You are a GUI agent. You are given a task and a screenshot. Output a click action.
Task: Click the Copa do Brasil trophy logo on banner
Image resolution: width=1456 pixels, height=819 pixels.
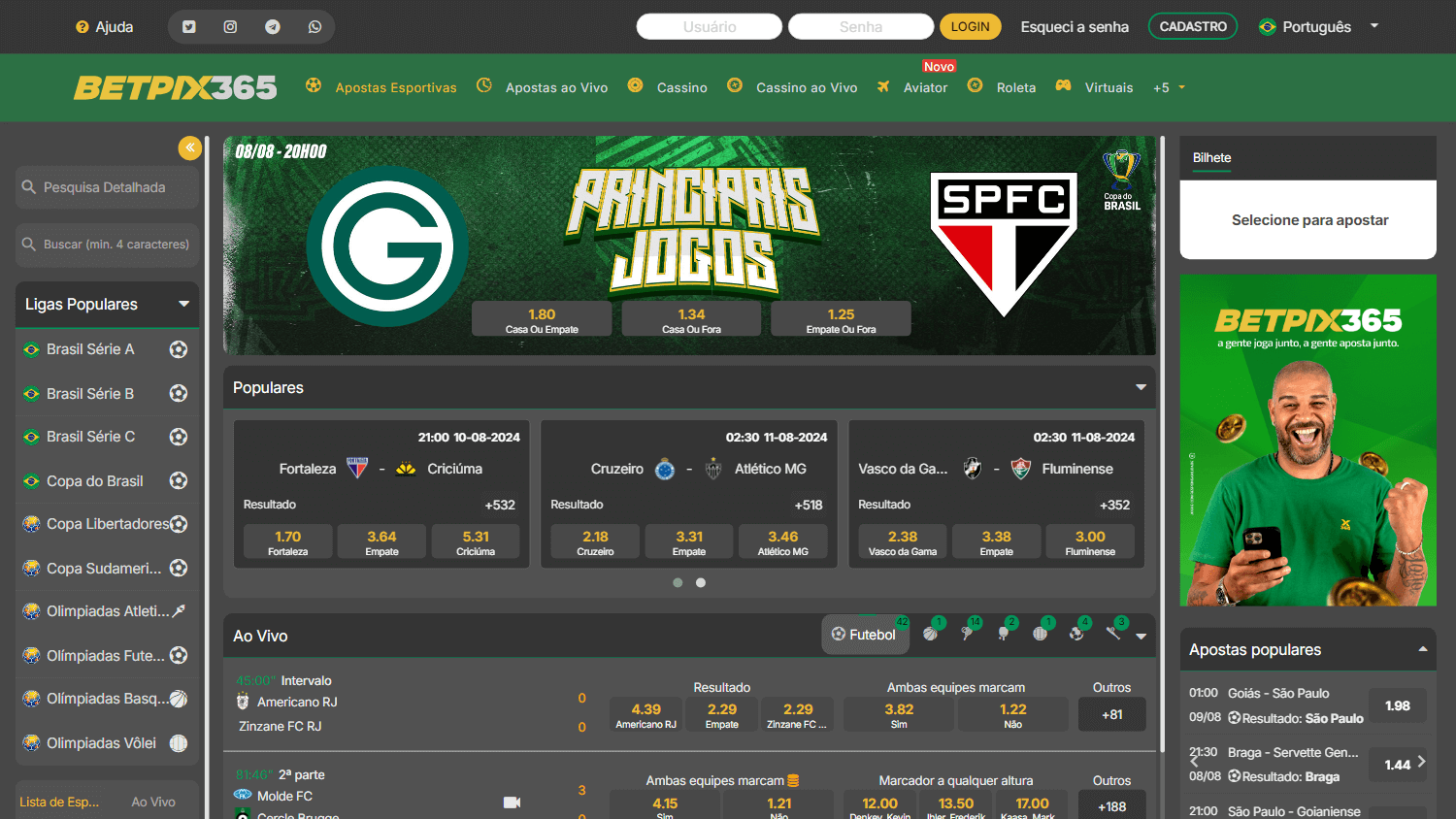tap(1122, 180)
